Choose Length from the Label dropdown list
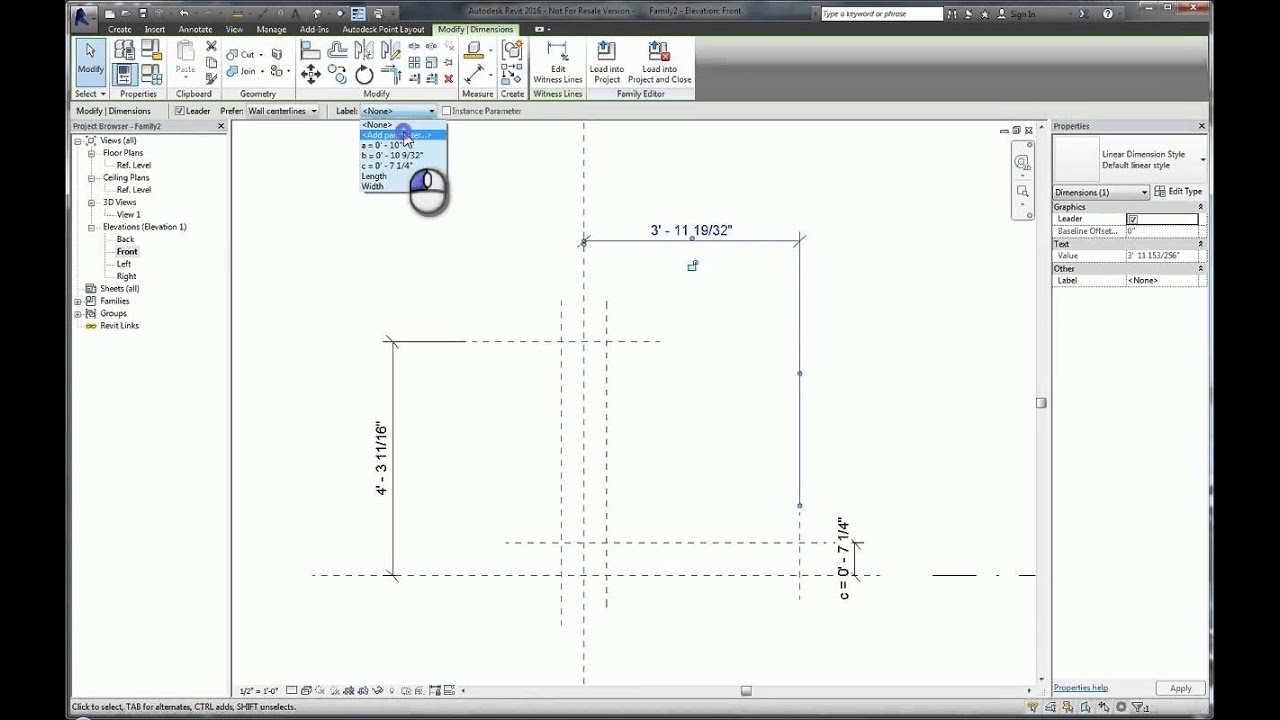 [374, 176]
